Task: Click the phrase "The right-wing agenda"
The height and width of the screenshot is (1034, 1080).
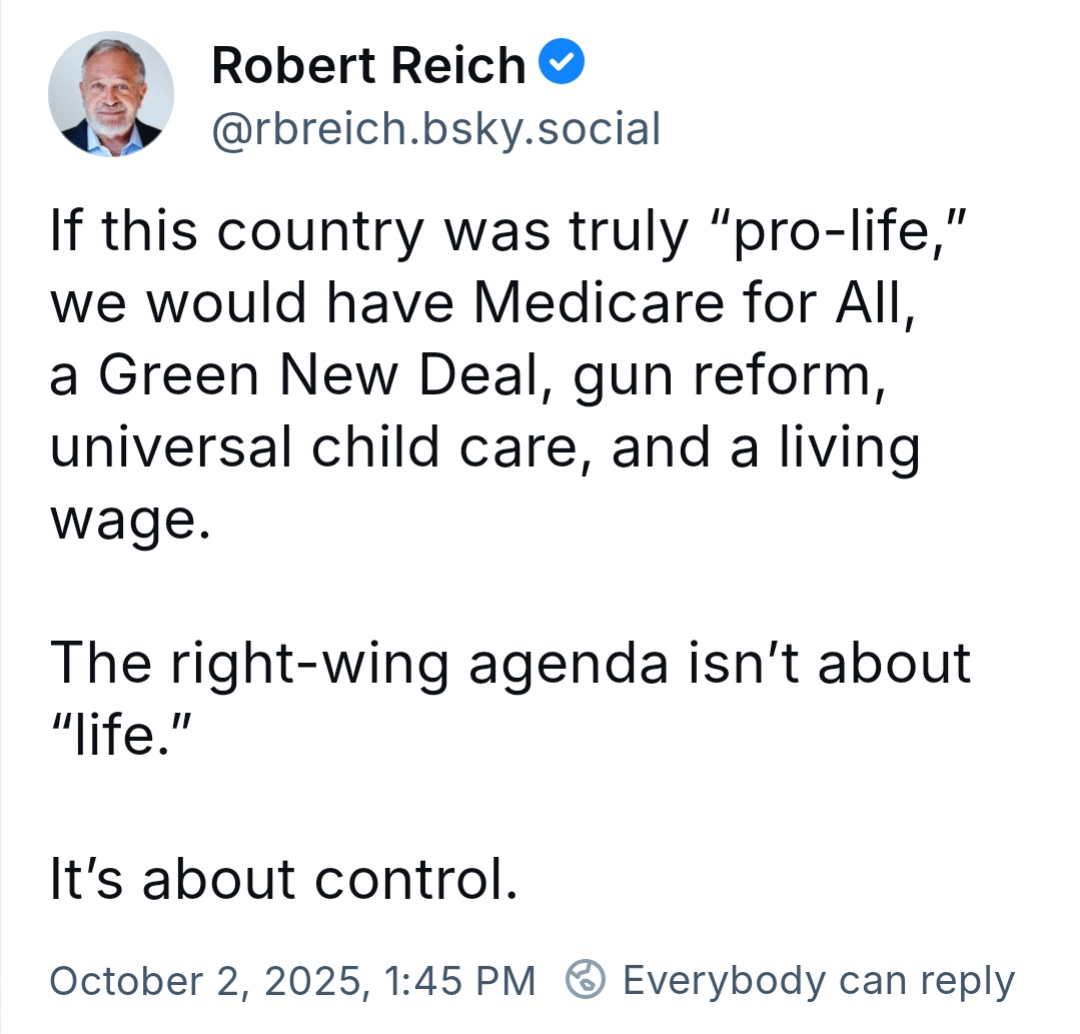Action: pyautogui.click(x=360, y=664)
